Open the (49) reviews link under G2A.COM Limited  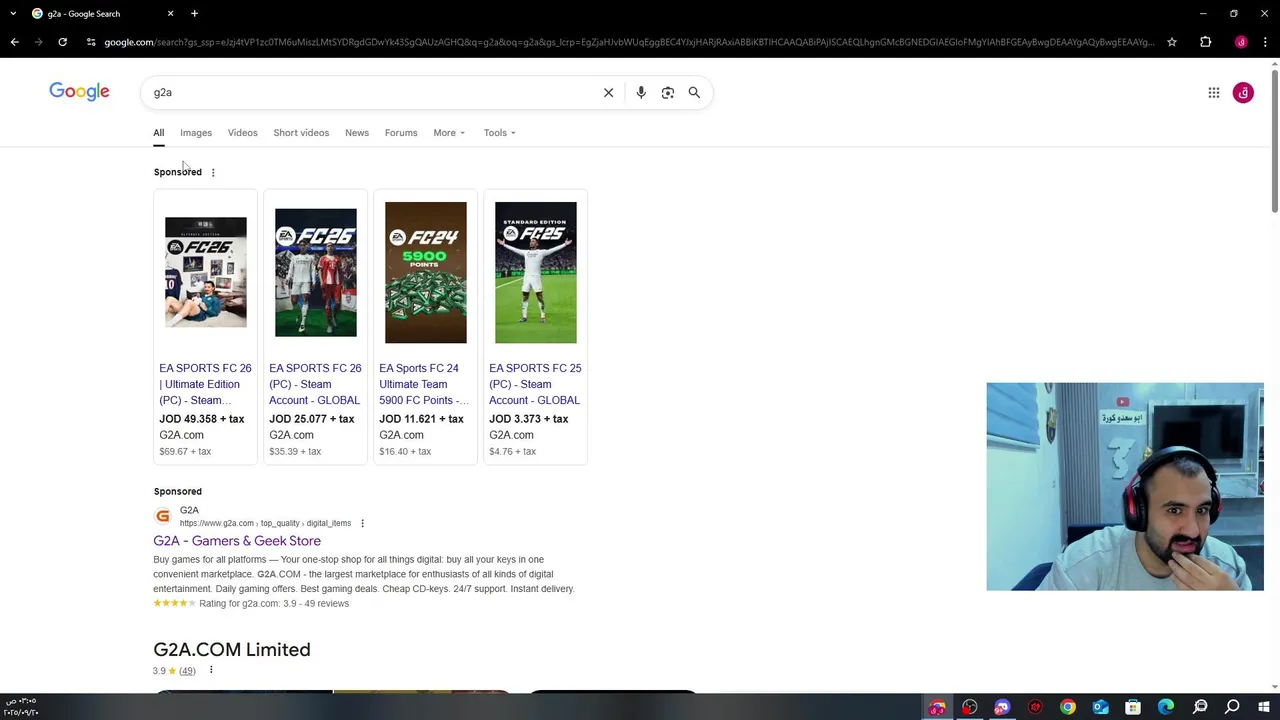187,671
